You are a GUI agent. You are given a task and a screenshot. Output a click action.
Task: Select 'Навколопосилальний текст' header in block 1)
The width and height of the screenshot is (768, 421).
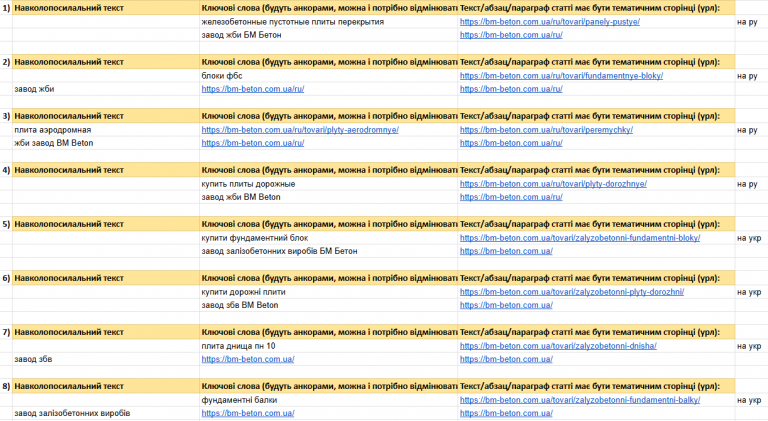(x=106, y=8)
